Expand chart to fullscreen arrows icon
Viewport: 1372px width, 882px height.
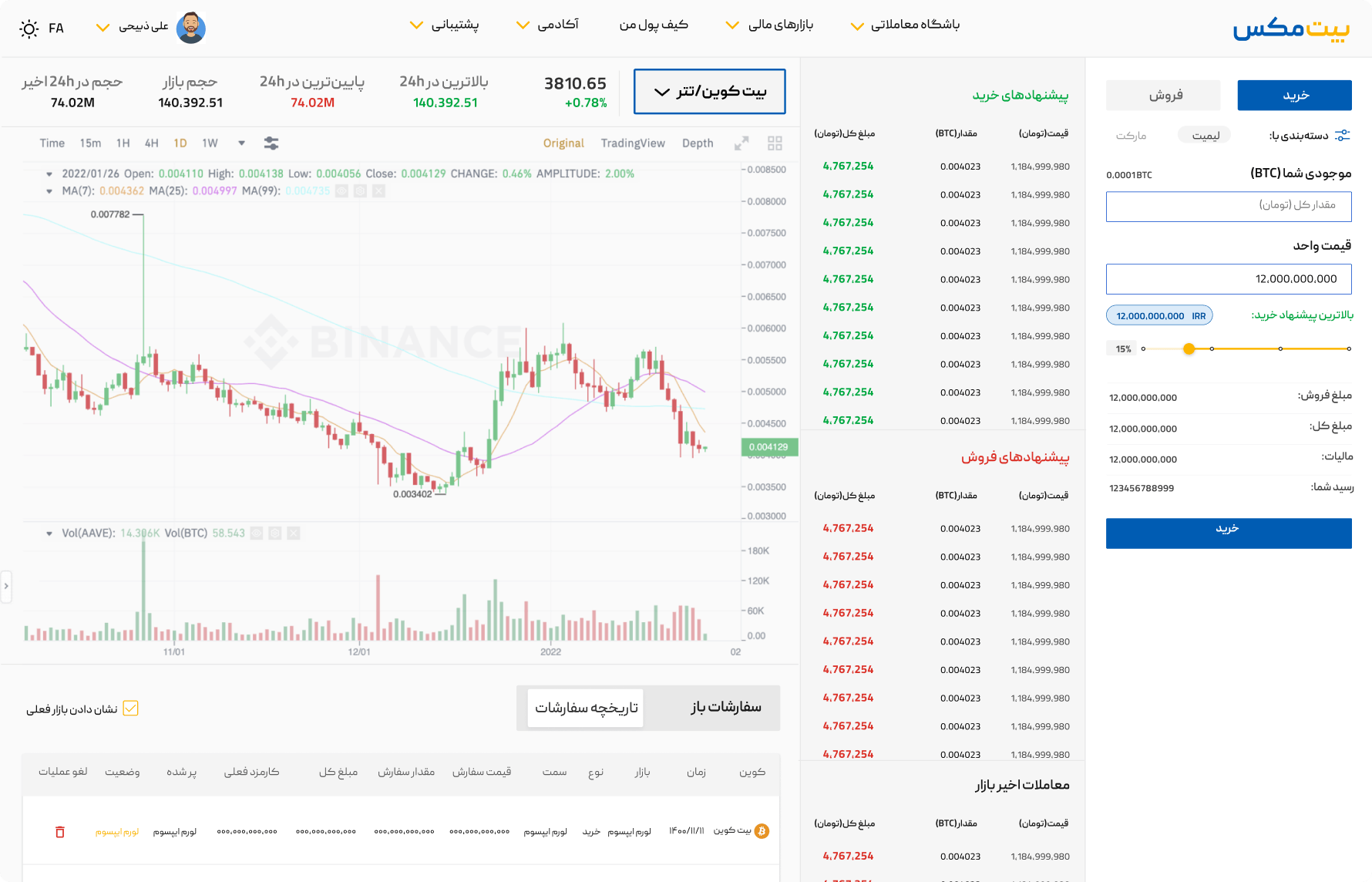(x=741, y=143)
